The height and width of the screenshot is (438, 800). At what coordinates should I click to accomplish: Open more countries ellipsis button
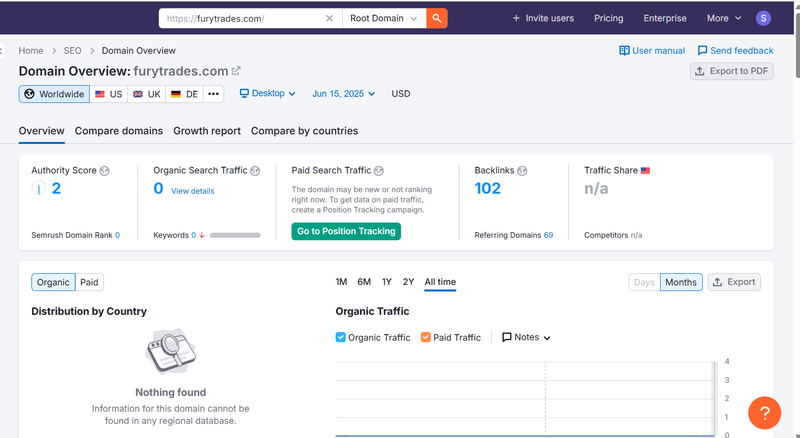click(x=213, y=94)
